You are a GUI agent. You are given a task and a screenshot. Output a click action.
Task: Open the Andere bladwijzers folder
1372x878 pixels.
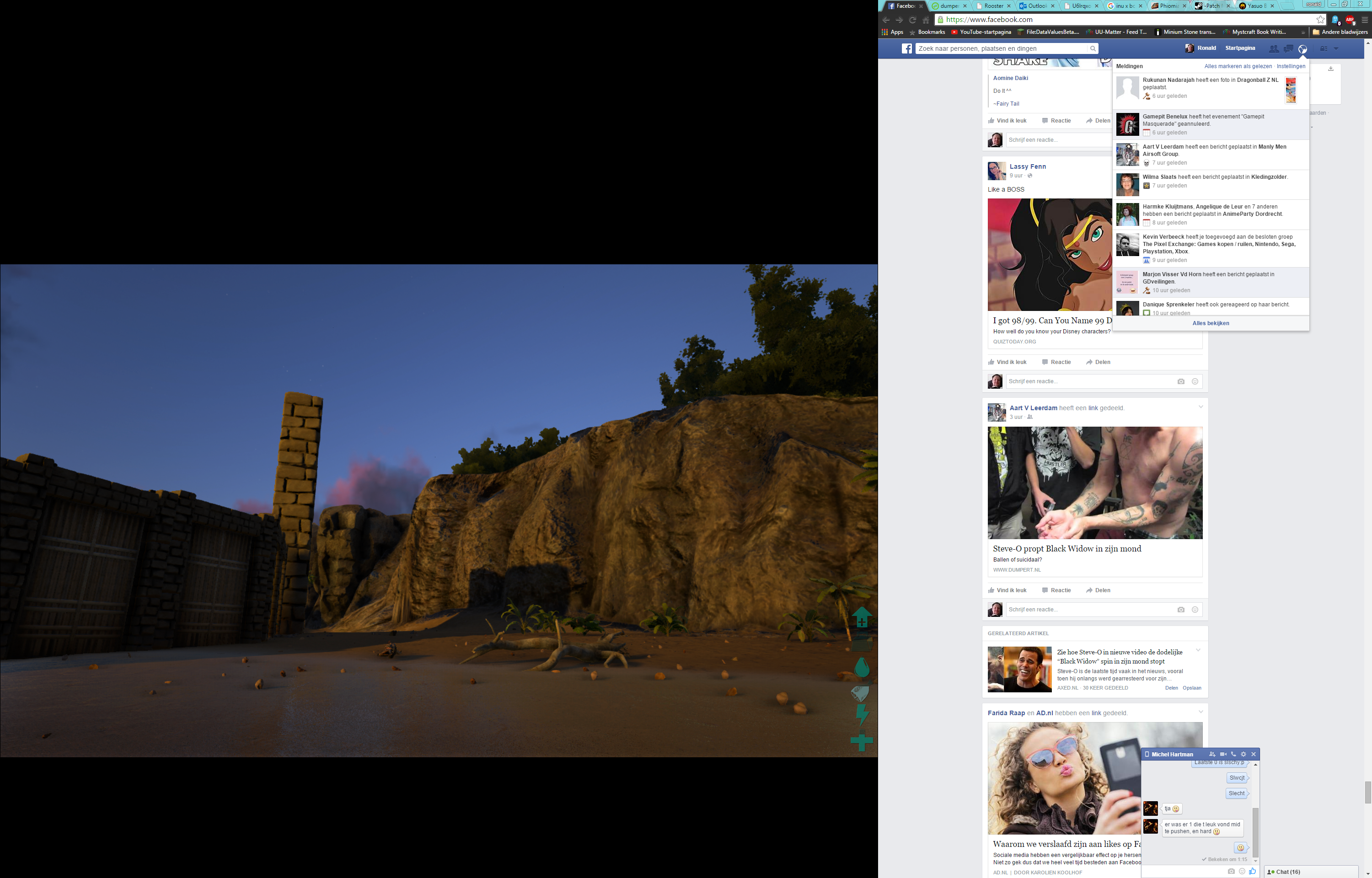pos(1340,32)
